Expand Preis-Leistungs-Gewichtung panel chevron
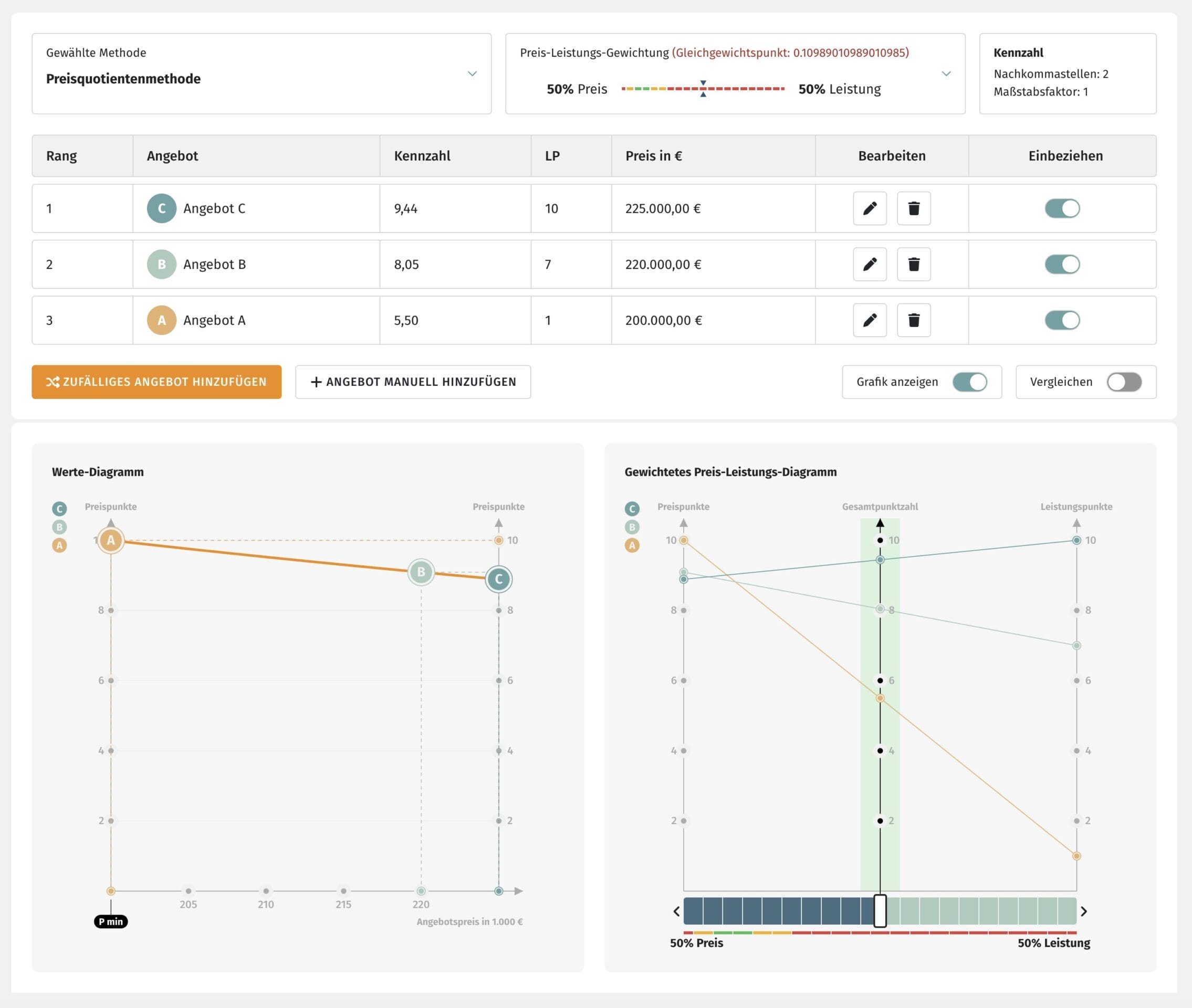Image resolution: width=1192 pixels, height=1008 pixels. tap(946, 73)
